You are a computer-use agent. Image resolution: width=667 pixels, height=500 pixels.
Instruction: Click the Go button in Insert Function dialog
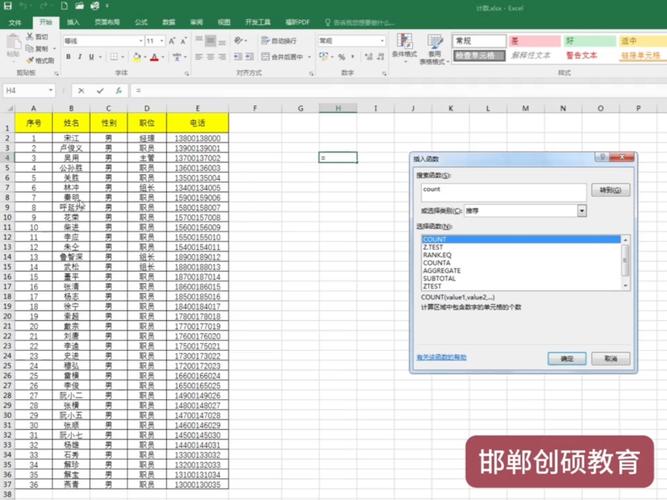[x=610, y=190]
